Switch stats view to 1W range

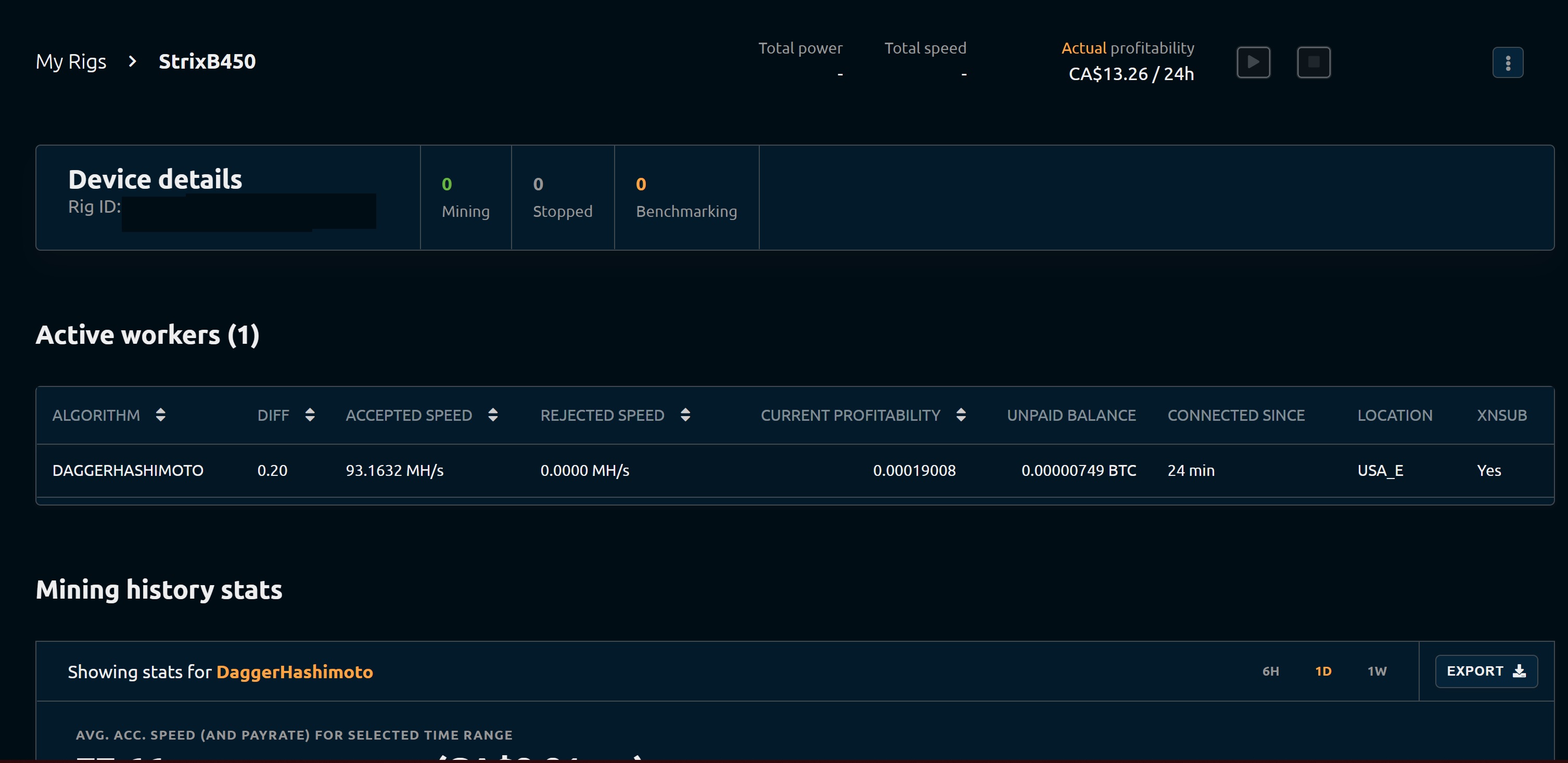click(x=1377, y=670)
